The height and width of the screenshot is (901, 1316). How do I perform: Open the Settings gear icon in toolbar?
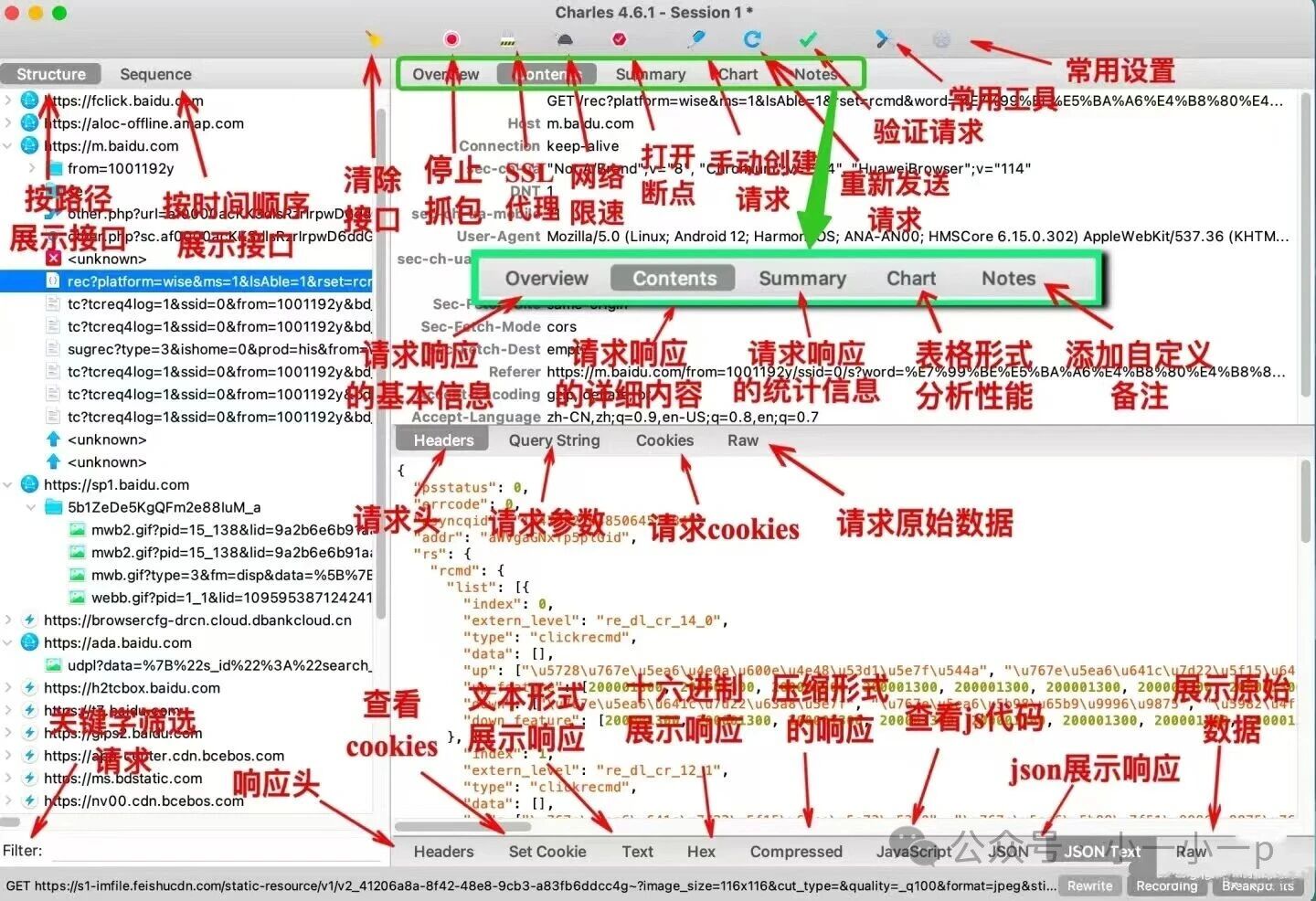pyautogui.click(x=941, y=39)
